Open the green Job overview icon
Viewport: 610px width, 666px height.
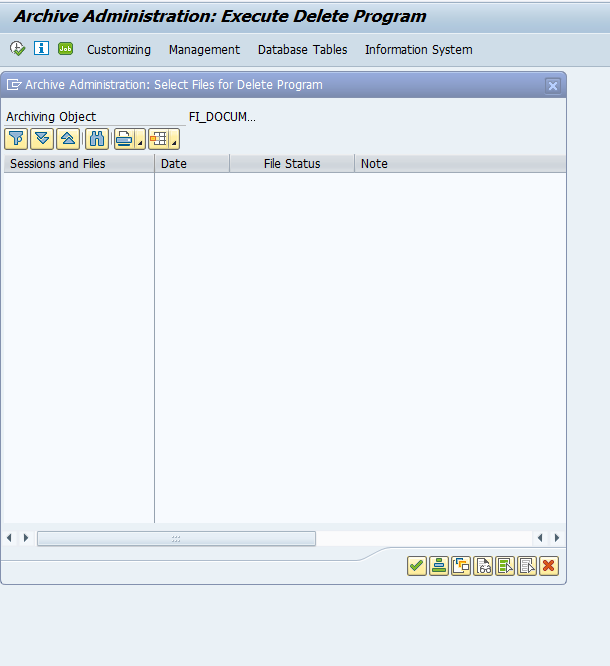click(65, 48)
